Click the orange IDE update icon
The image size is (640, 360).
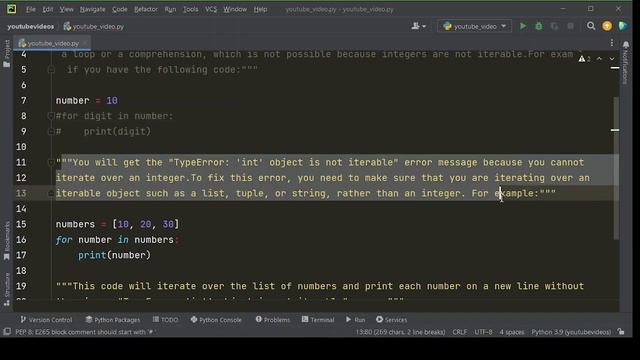pos(607,26)
